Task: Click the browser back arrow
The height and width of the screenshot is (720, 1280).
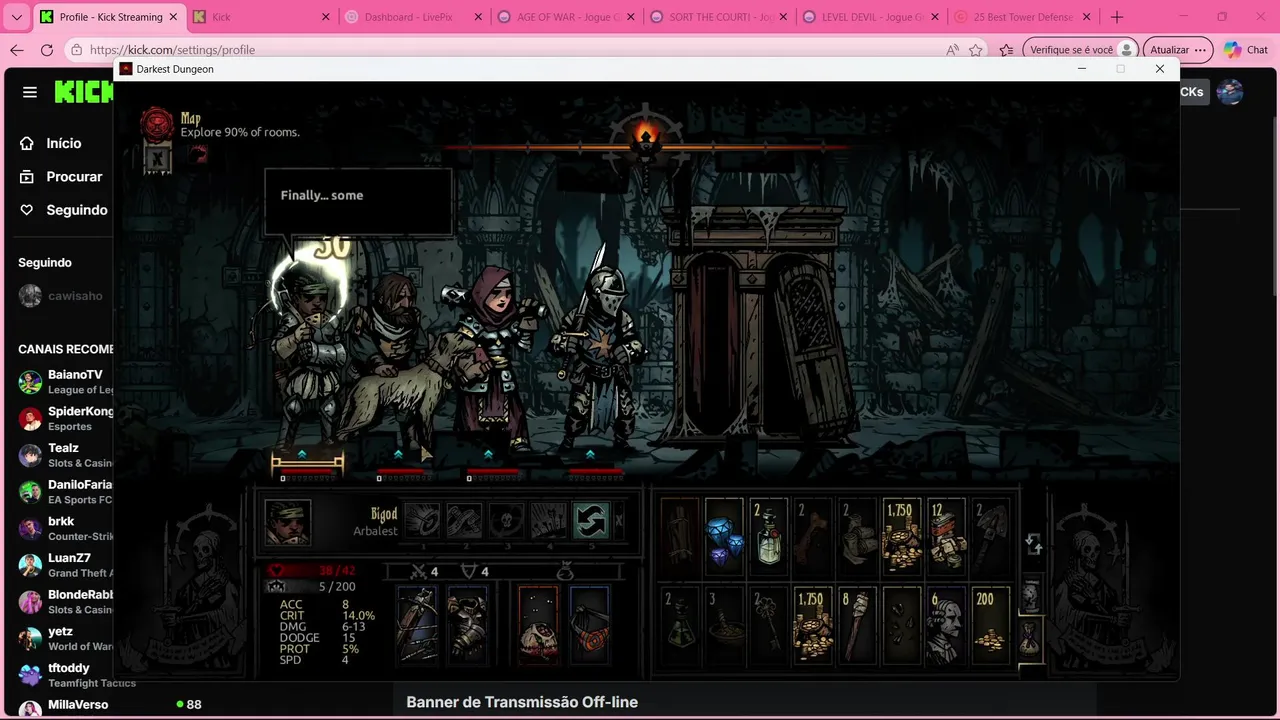Action: pyautogui.click(x=17, y=50)
